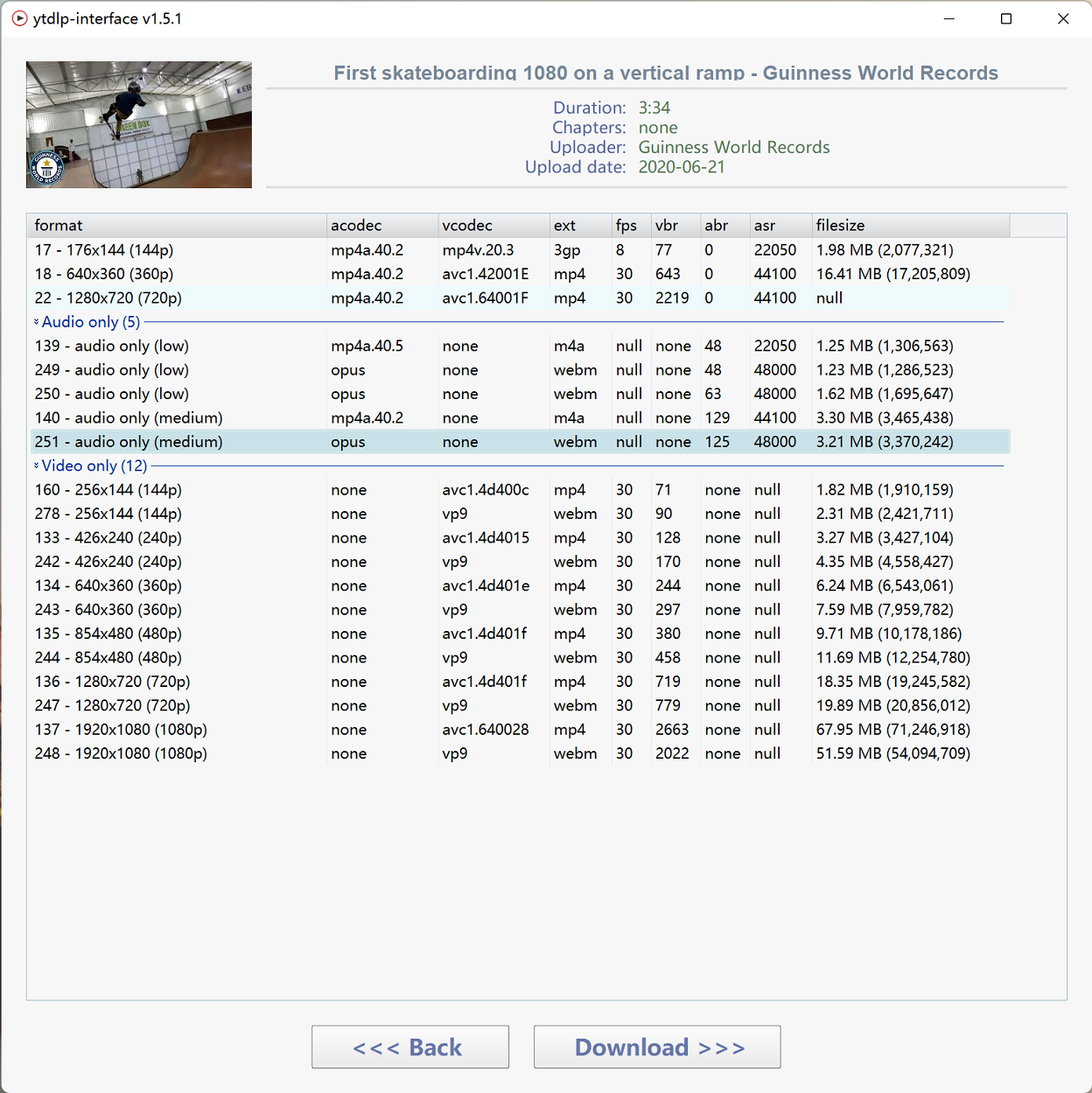Click the mp4v.20.3 vcodec cell
The width and height of the screenshot is (1092, 1093).
click(x=479, y=250)
